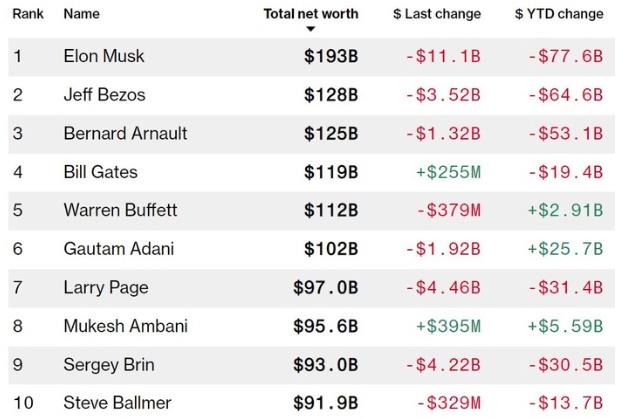Click the $ YTD change column header

[559, 14]
